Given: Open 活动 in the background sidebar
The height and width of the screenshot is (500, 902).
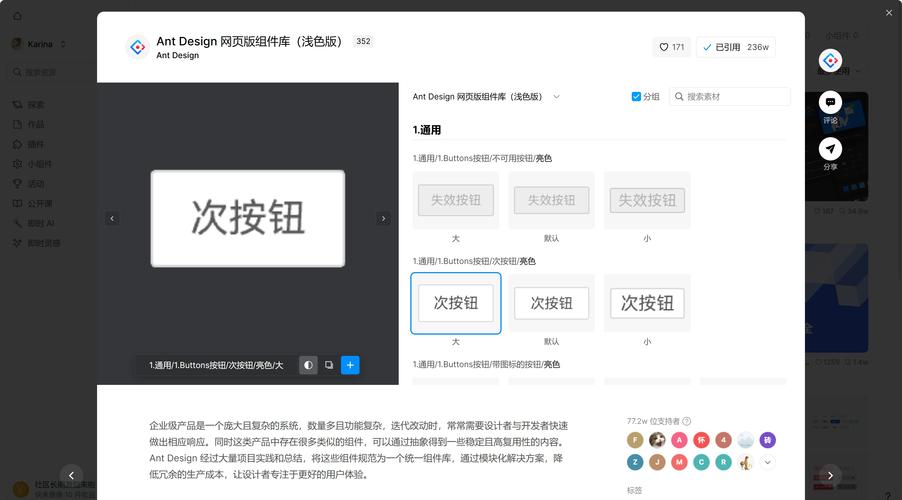Looking at the screenshot, I should coord(29,184).
